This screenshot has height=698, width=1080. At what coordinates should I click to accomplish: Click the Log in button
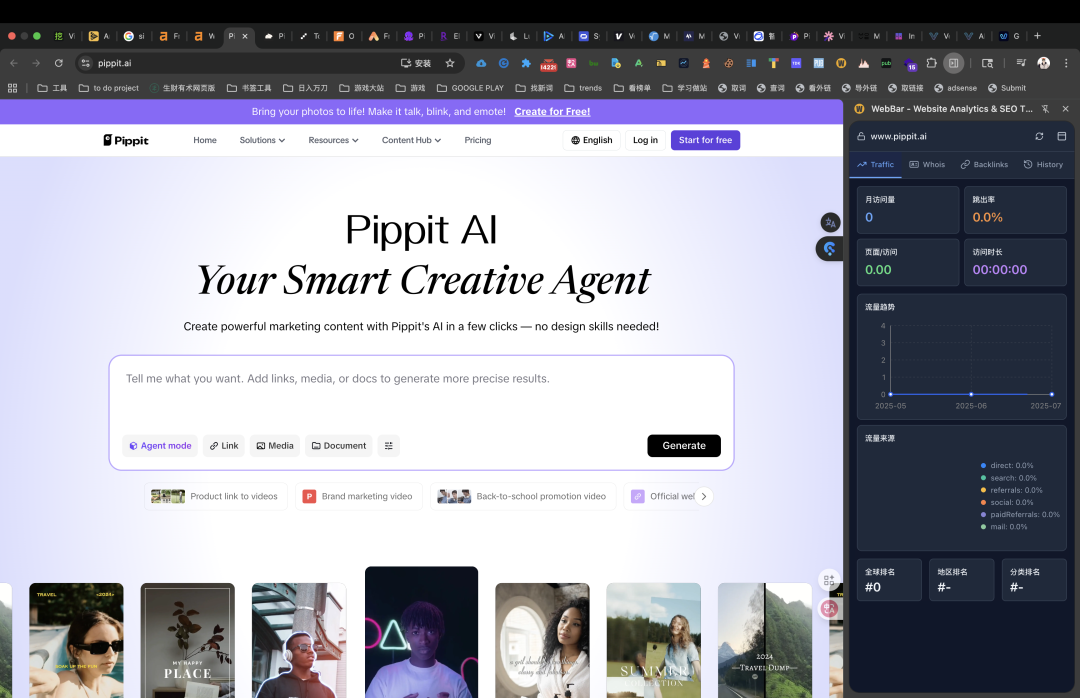[645, 140]
